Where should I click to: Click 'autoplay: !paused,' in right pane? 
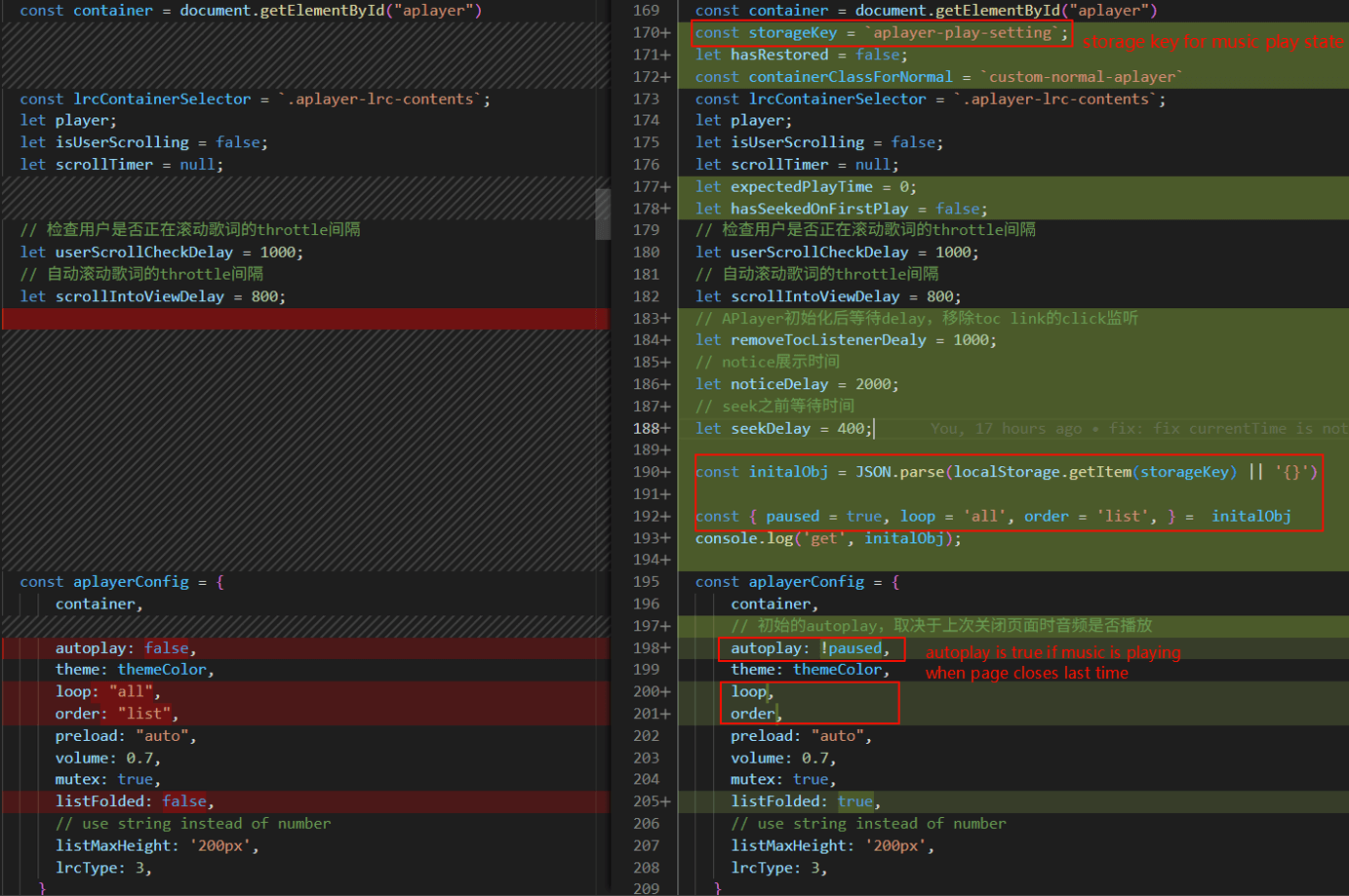pyautogui.click(x=810, y=647)
